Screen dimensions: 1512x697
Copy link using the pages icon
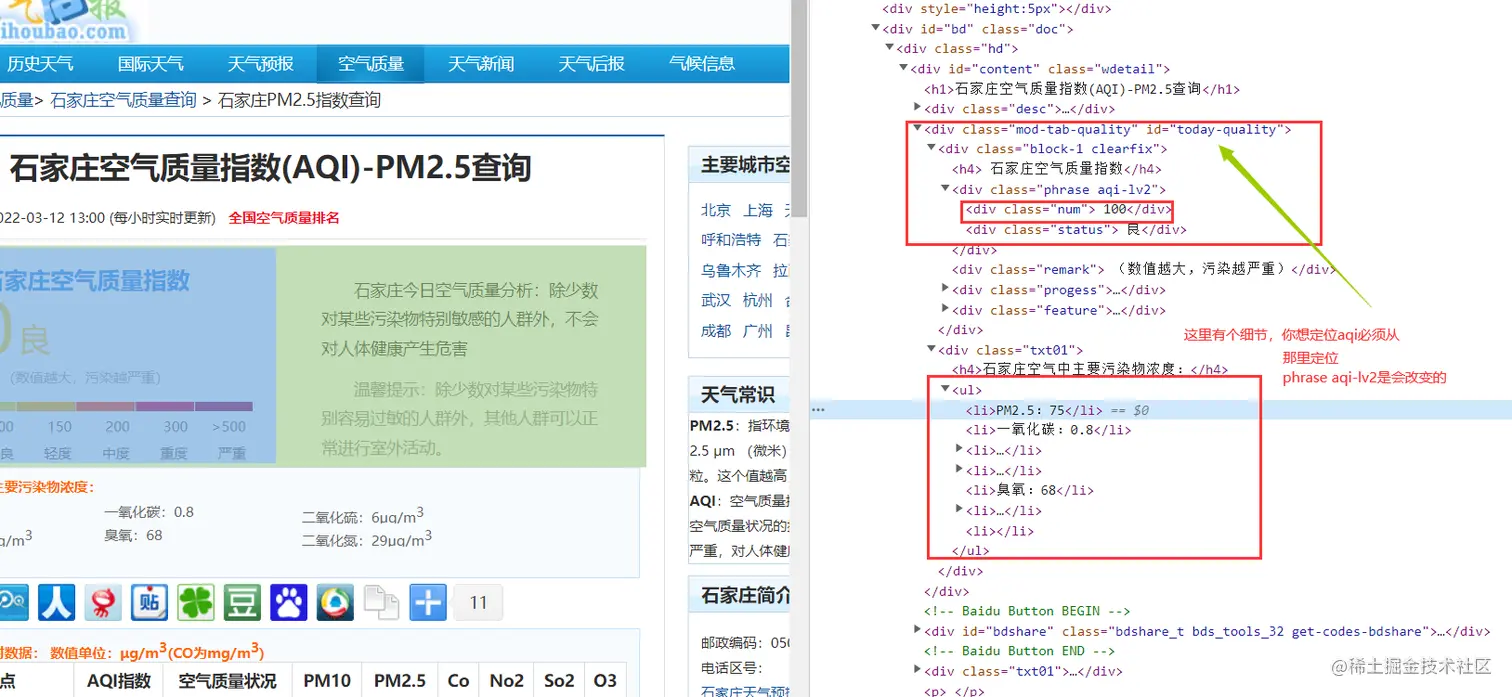[x=381, y=602]
